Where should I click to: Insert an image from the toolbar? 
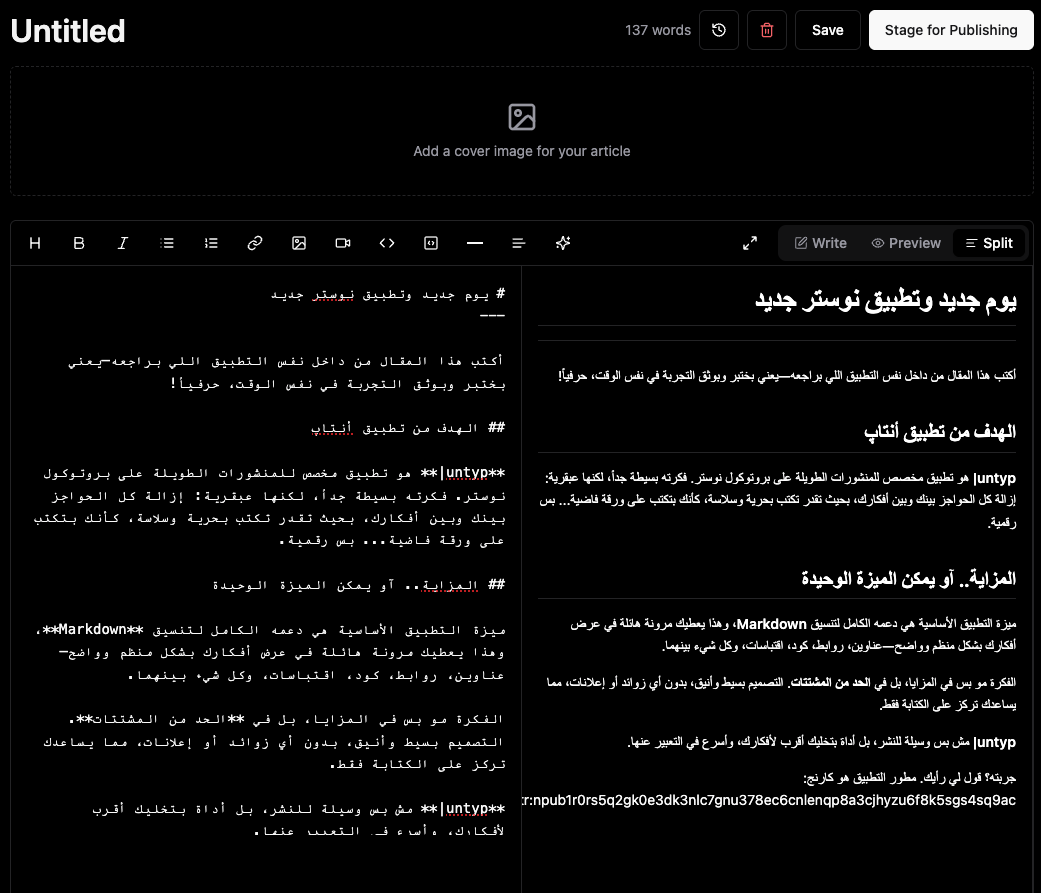(299, 243)
